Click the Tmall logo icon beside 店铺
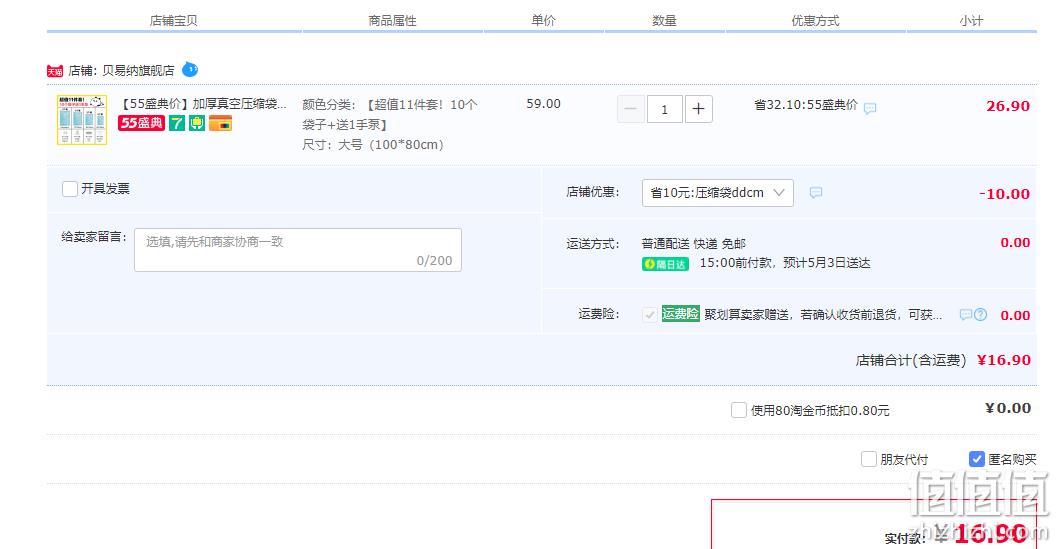 coord(55,71)
